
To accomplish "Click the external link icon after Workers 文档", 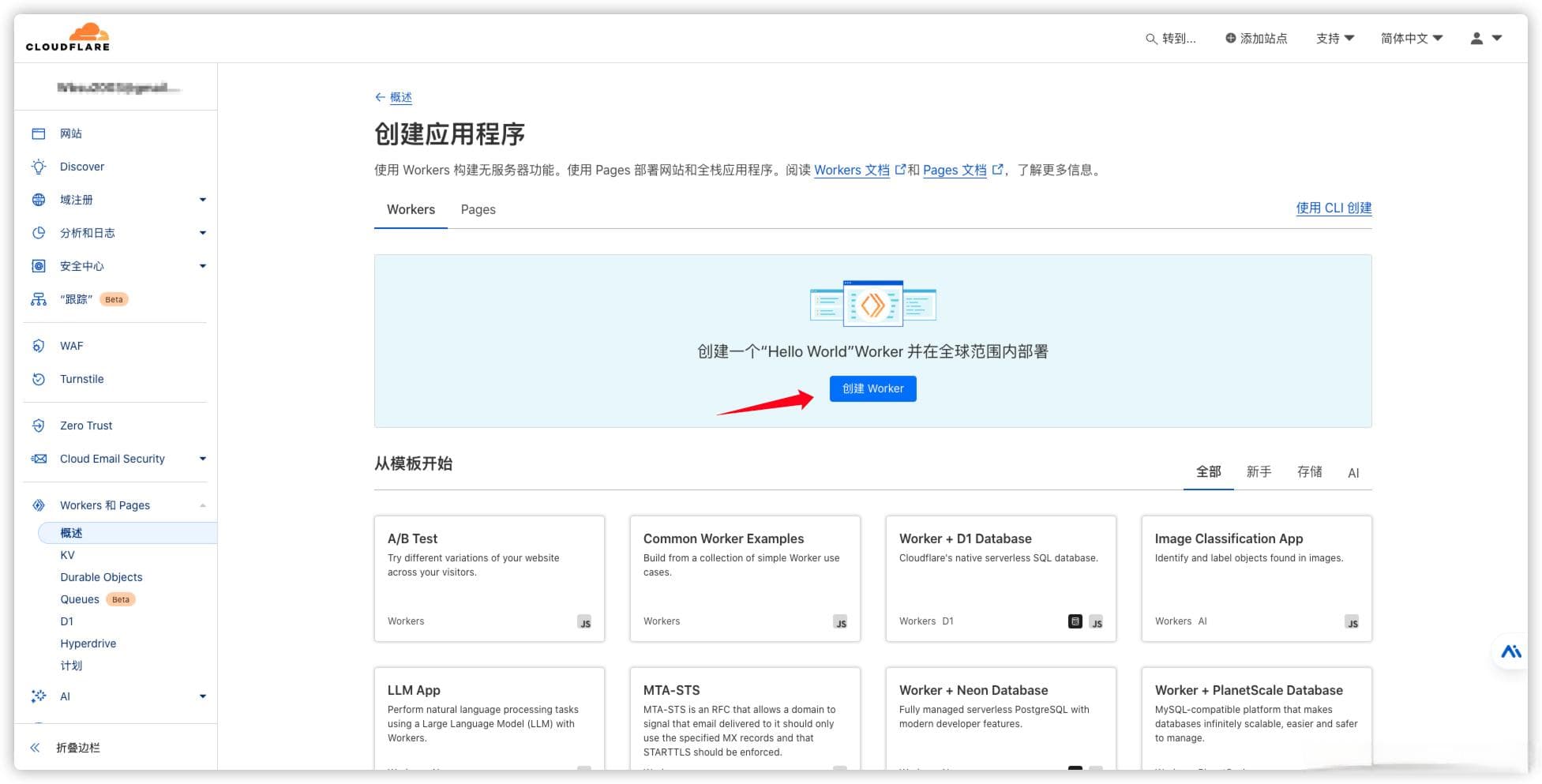I will [x=900, y=169].
